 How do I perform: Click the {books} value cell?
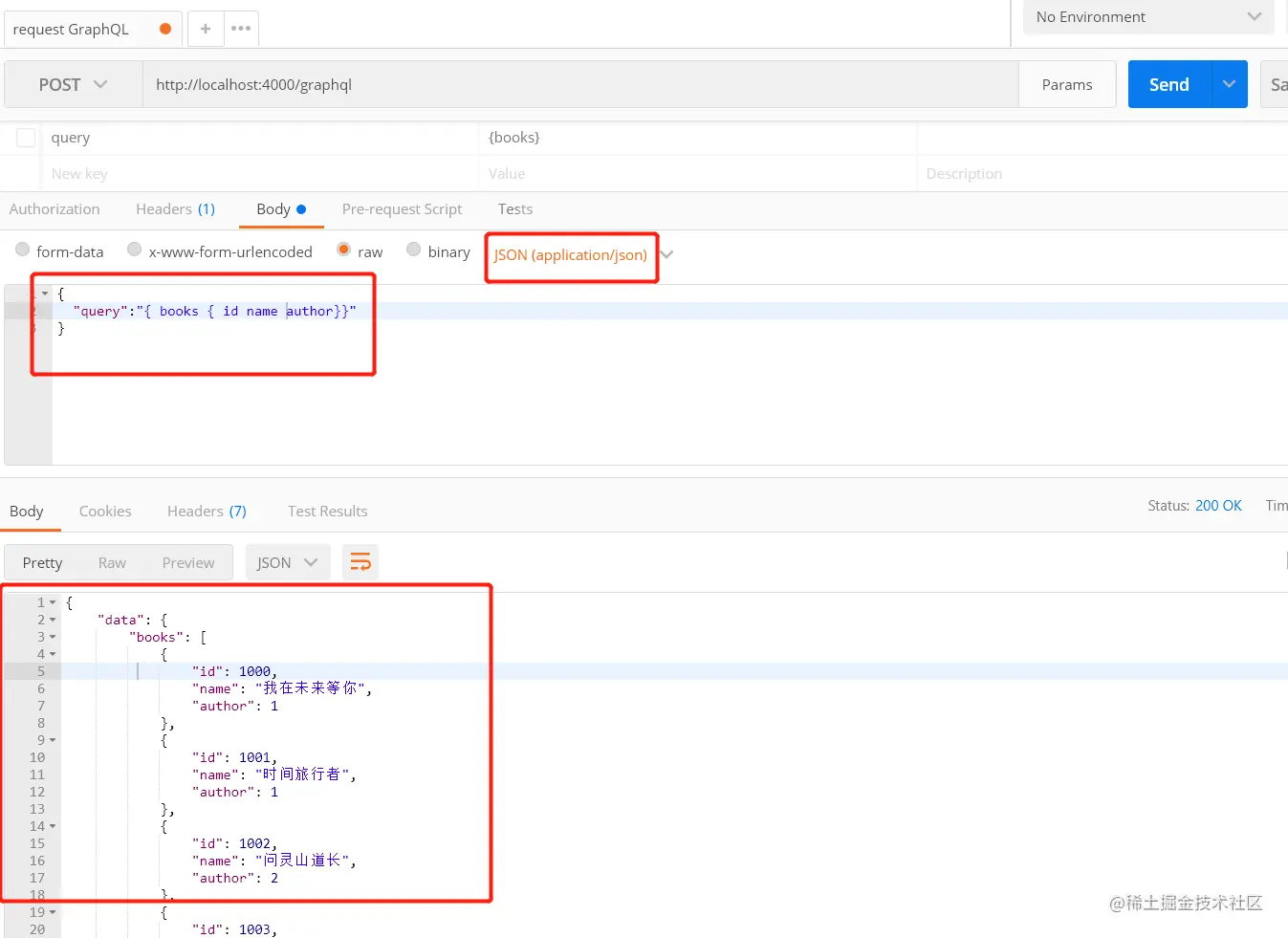(697, 138)
